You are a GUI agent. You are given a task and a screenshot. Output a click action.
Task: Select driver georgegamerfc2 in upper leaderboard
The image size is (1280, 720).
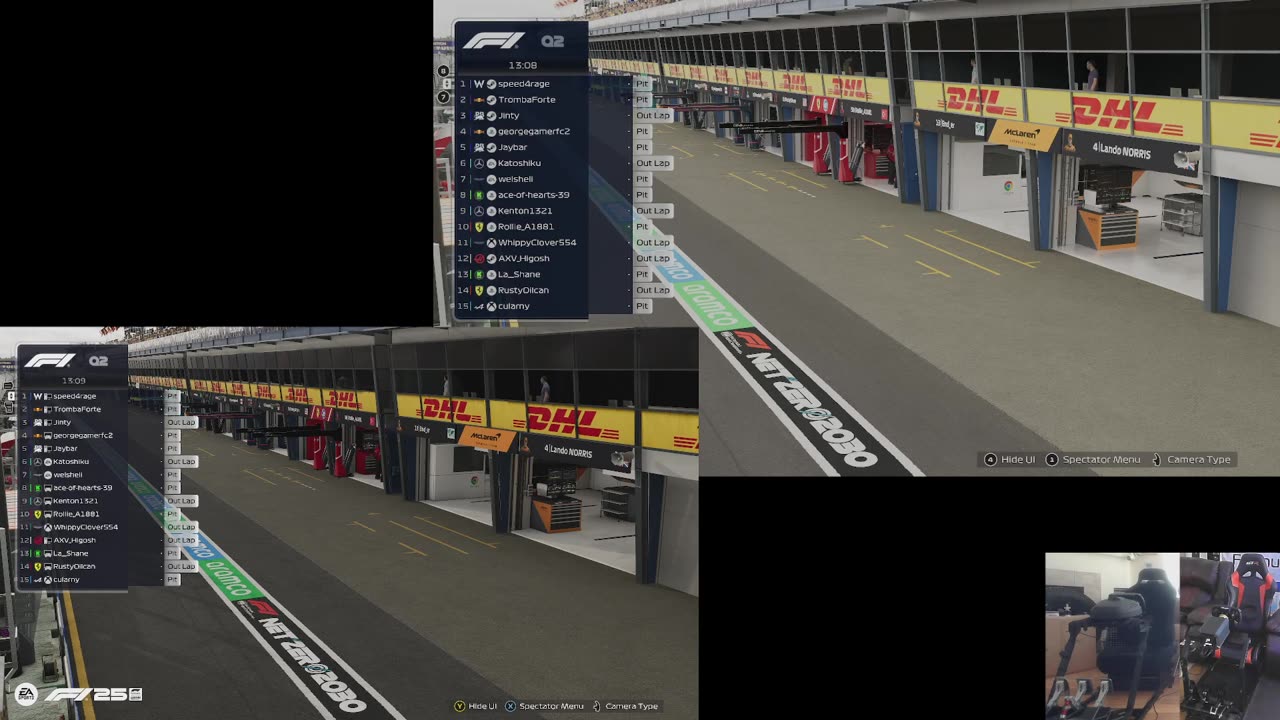pyautogui.click(x=534, y=132)
